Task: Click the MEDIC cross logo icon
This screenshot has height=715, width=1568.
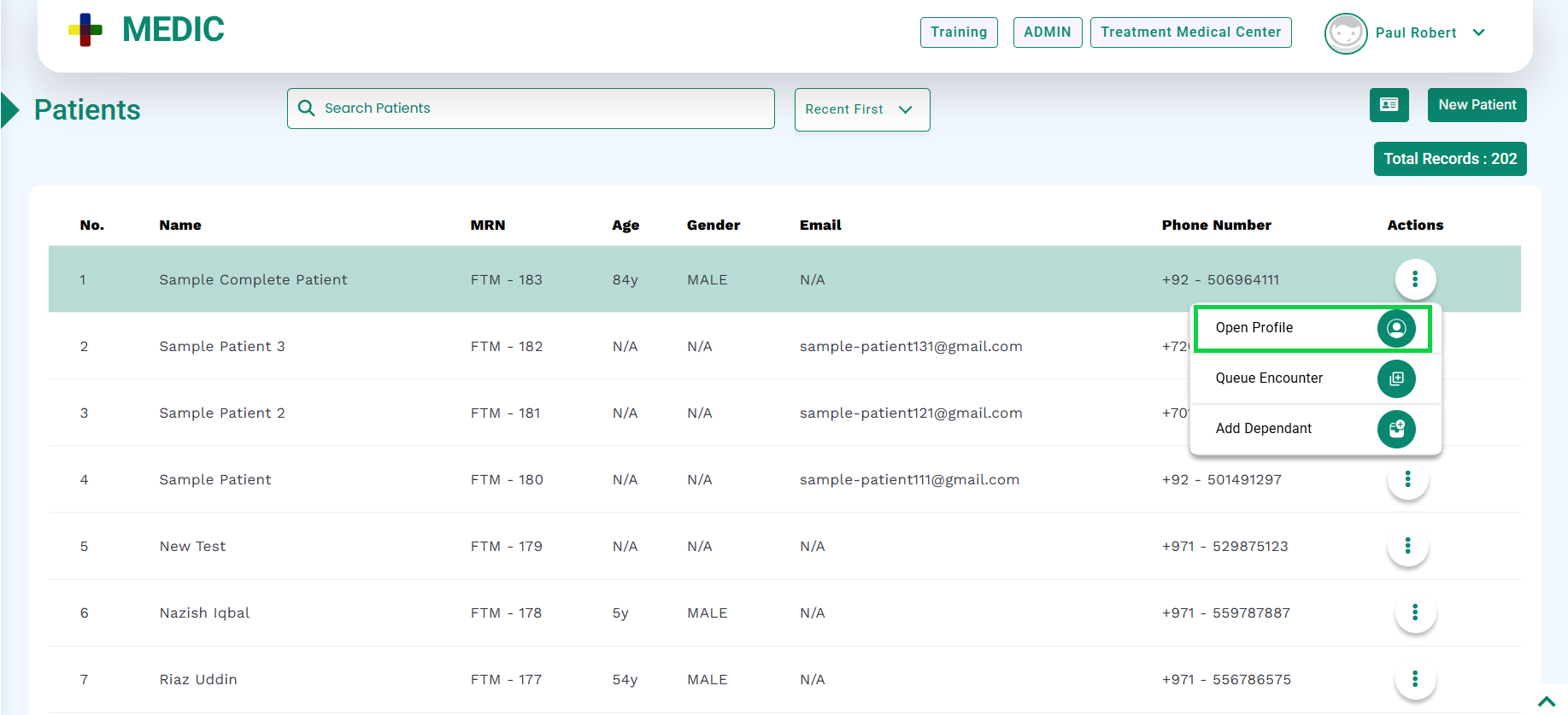Action: click(85, 30)
